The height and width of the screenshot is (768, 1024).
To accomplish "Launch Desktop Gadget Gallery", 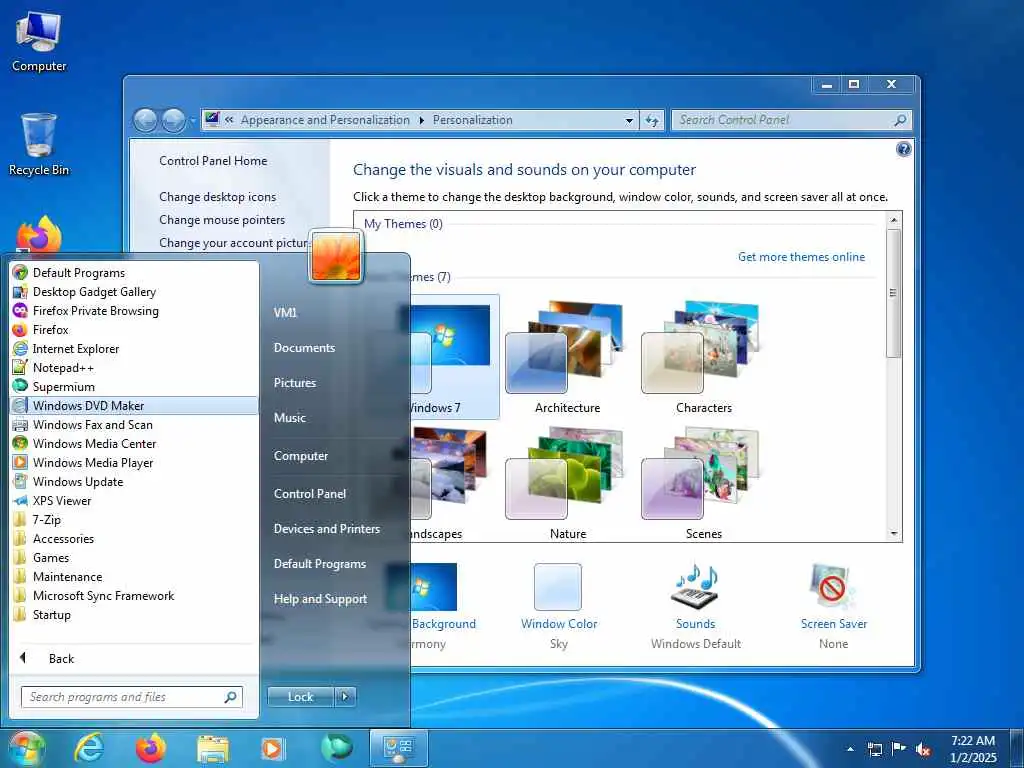I will [x=134, y=291].
